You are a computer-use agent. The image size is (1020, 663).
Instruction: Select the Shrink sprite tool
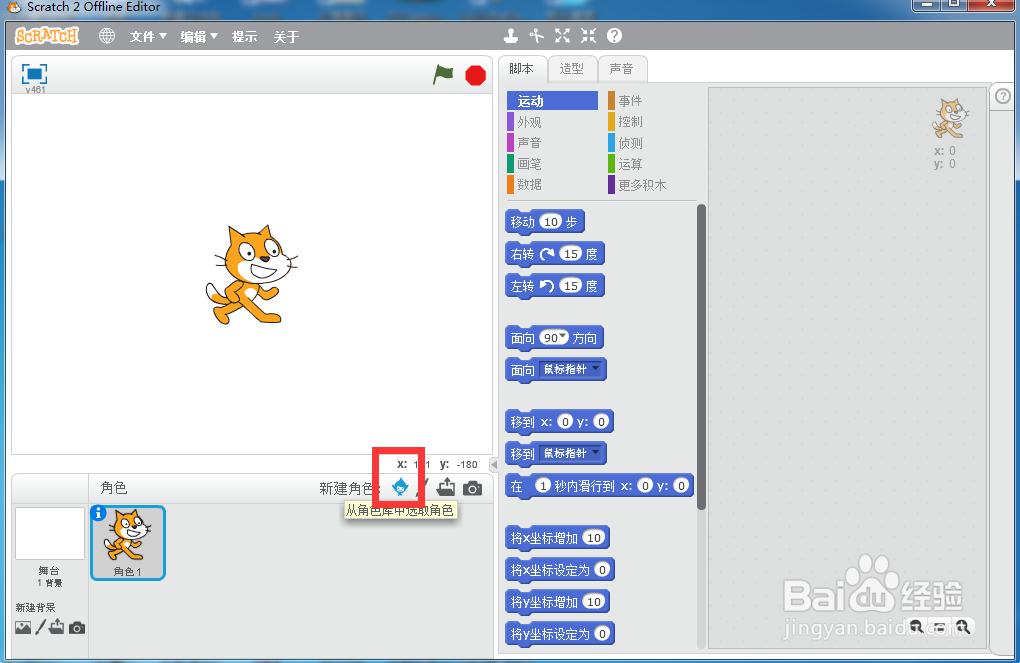point(588,36)
